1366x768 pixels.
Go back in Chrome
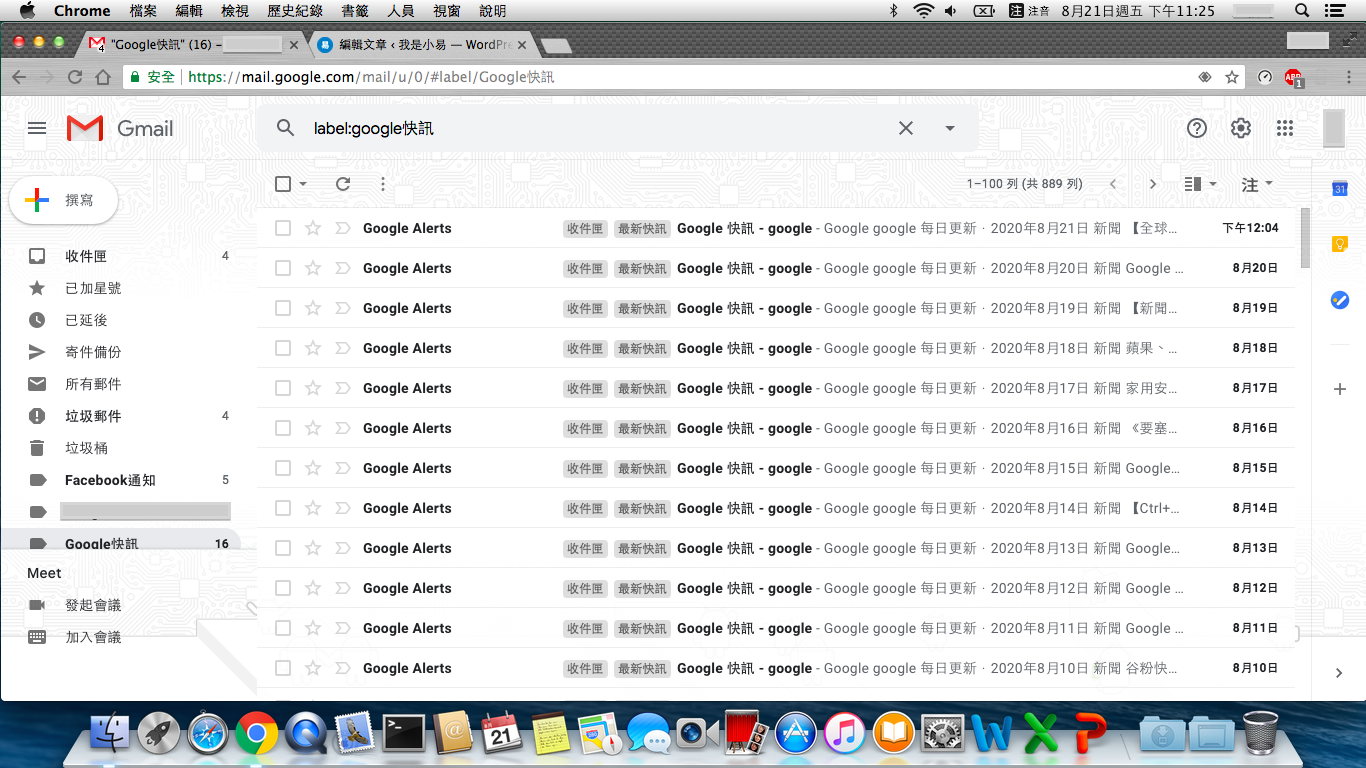point(19,77)
